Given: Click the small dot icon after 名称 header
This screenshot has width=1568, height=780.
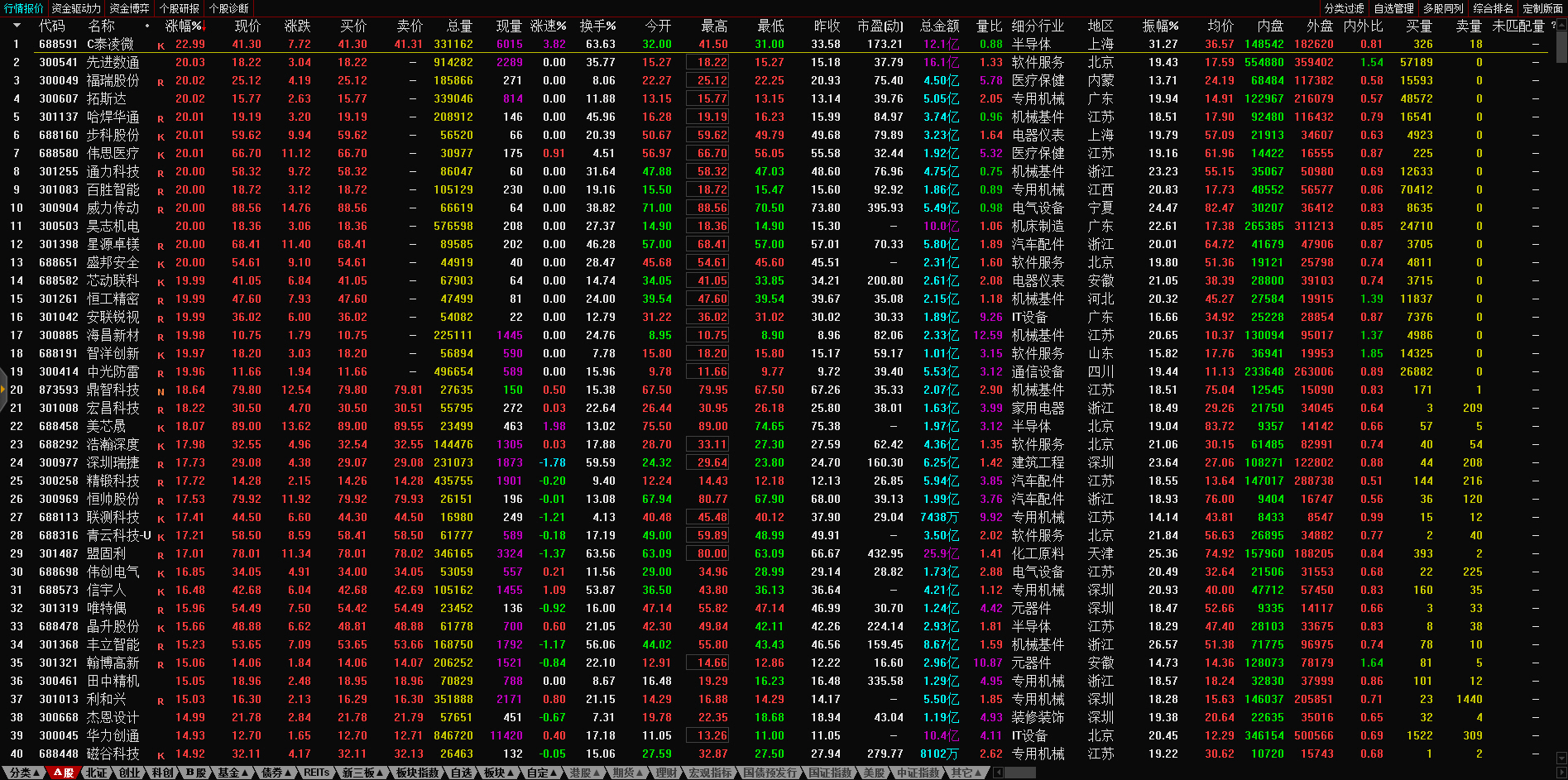Looking at the screenshot, I should 147,26.
